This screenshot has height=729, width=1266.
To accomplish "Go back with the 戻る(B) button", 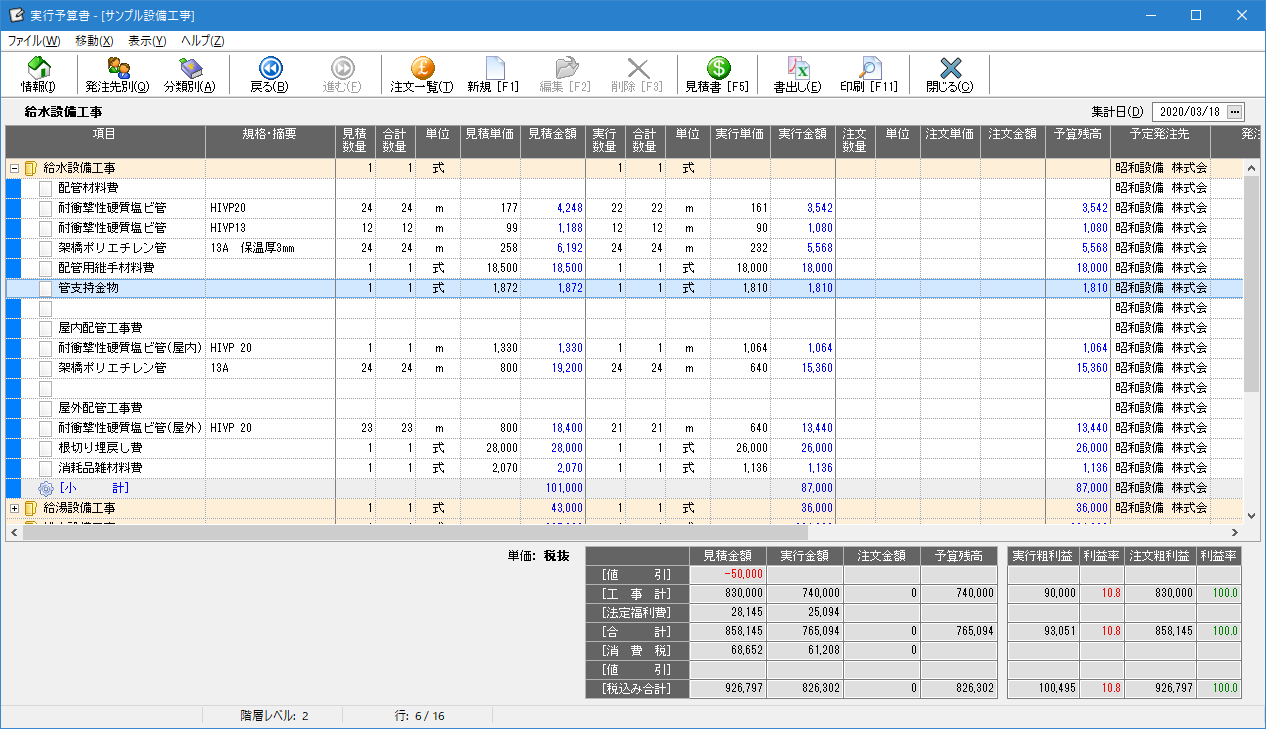I will click(x=269, y=74).
